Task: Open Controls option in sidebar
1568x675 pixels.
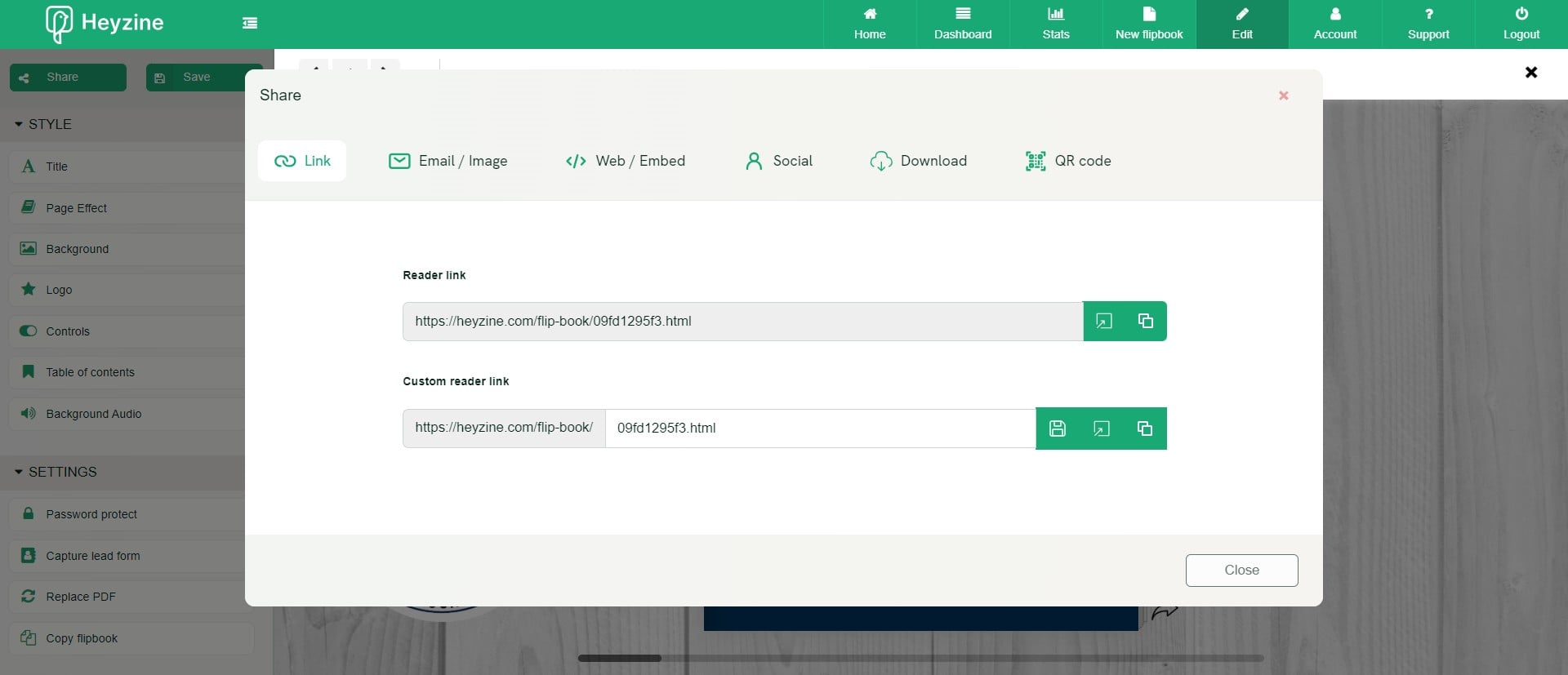Action: [x=127, y=331]
